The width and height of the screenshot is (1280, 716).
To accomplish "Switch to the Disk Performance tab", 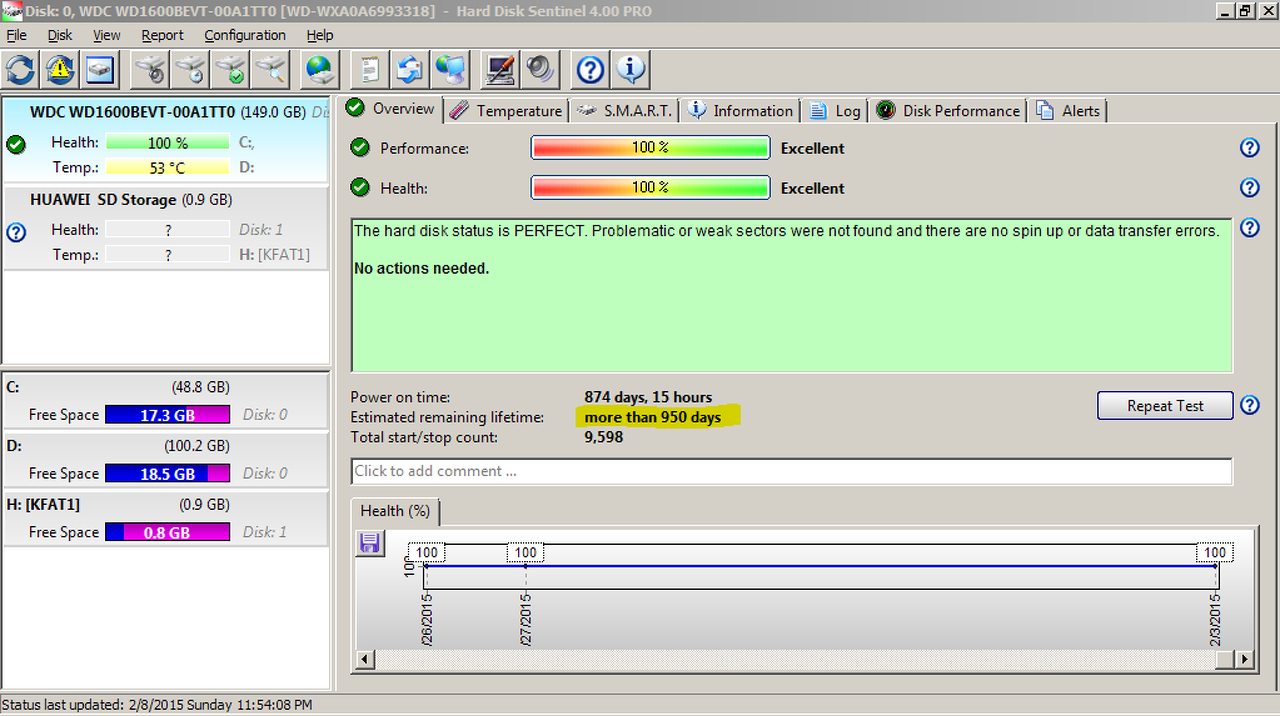I will tap(949, 111).
